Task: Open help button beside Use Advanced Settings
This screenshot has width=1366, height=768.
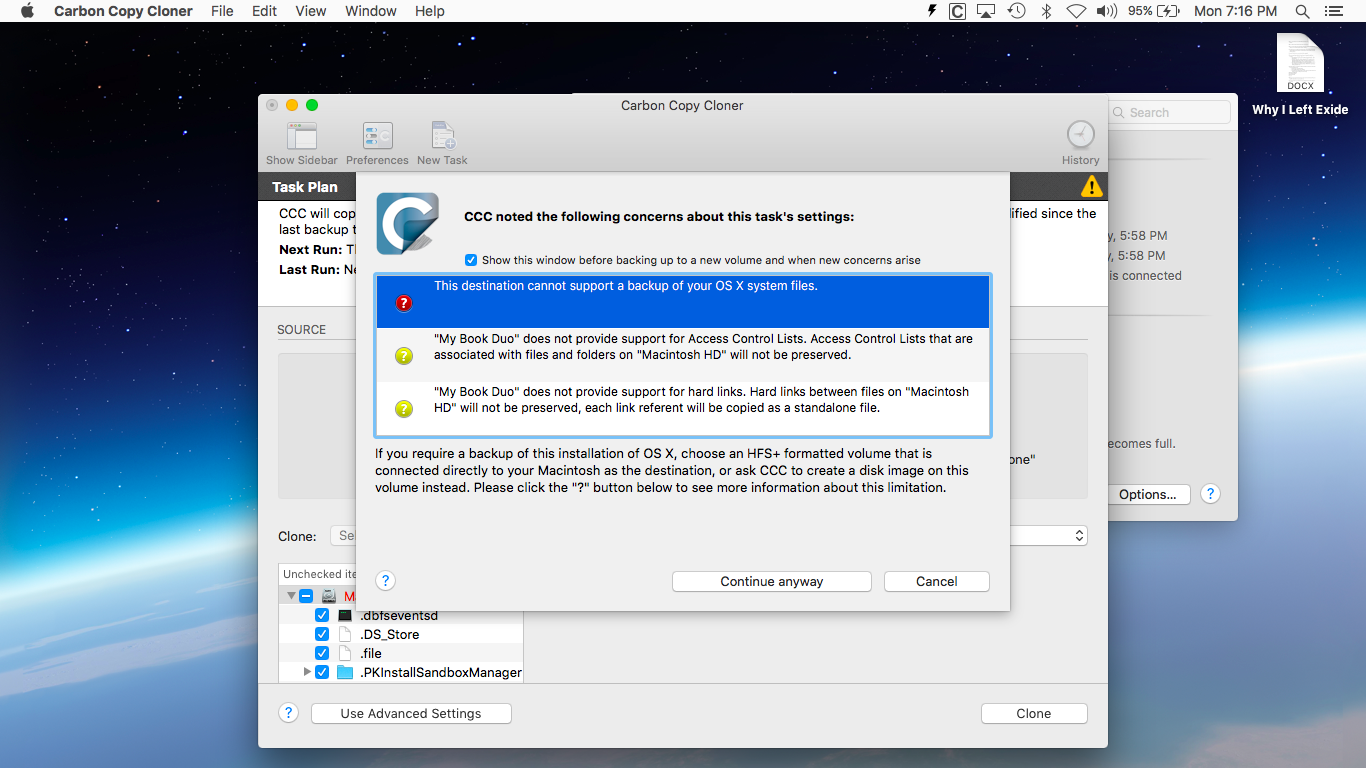Action: click(x=288, y=713)
